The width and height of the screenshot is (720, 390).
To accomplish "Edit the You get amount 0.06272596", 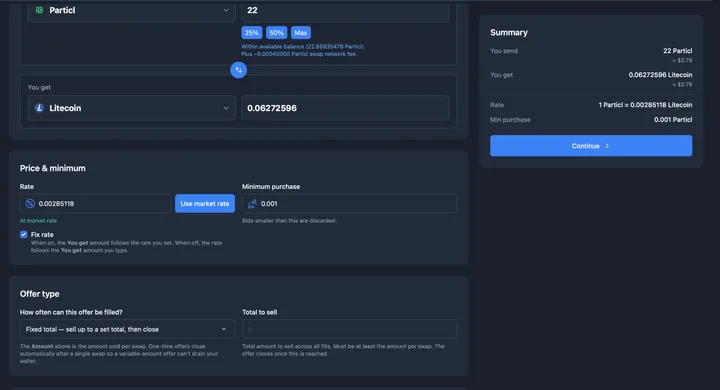I will [345, 108].
